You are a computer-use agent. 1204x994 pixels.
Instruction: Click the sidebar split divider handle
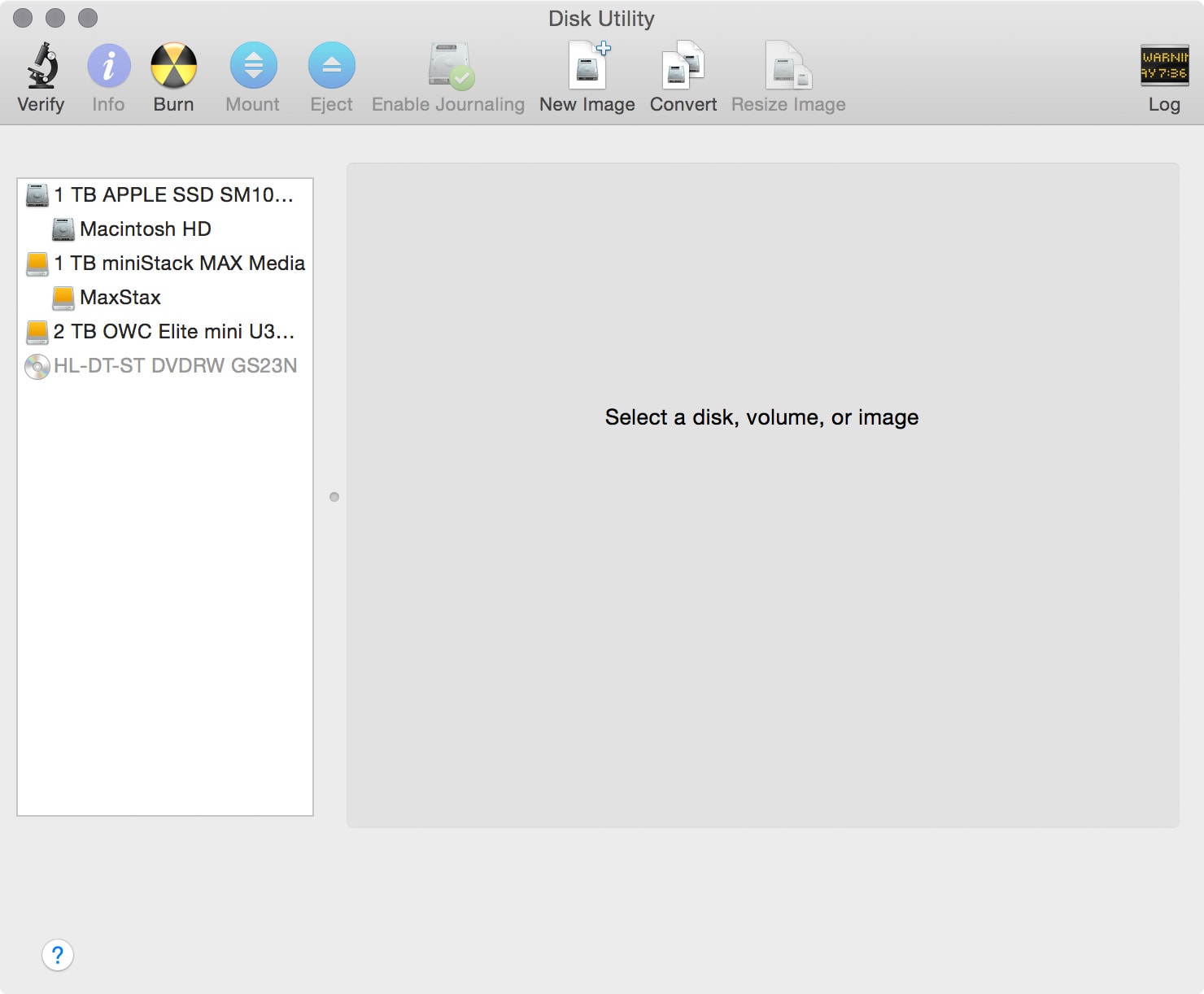pyautogui.click(x=334, y=497)
